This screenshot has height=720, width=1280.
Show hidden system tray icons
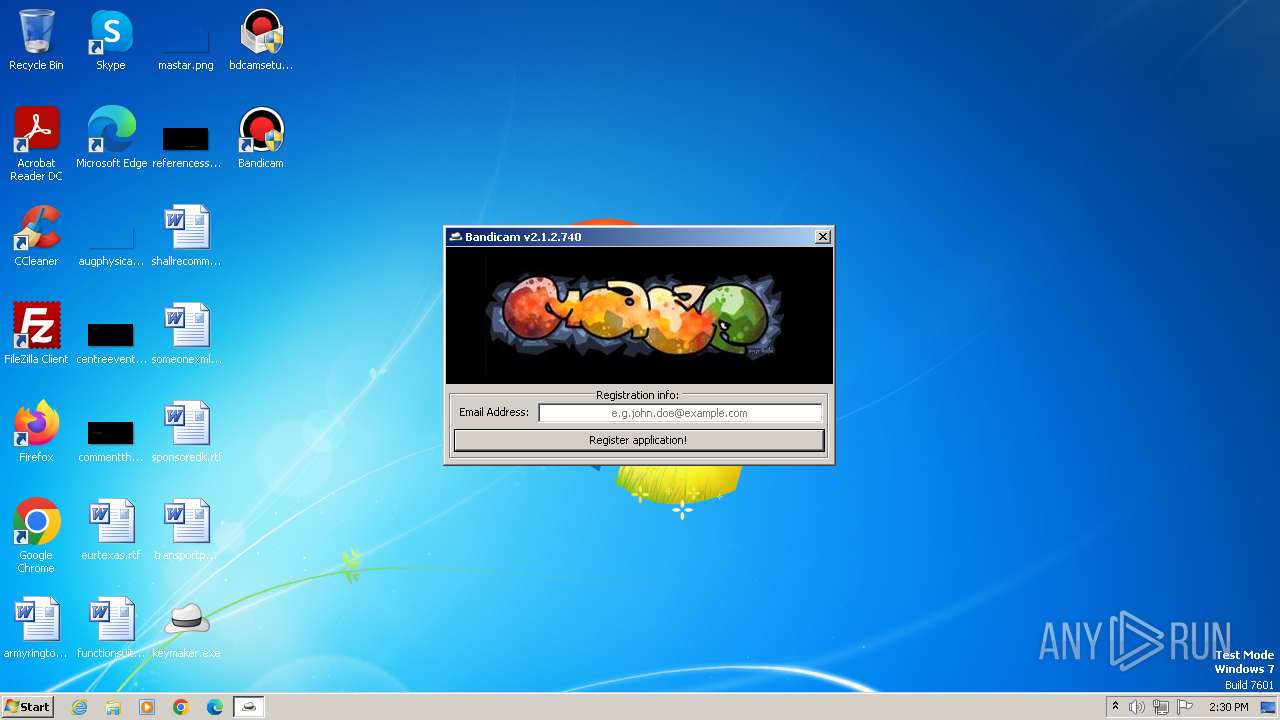click(1115, 707)
